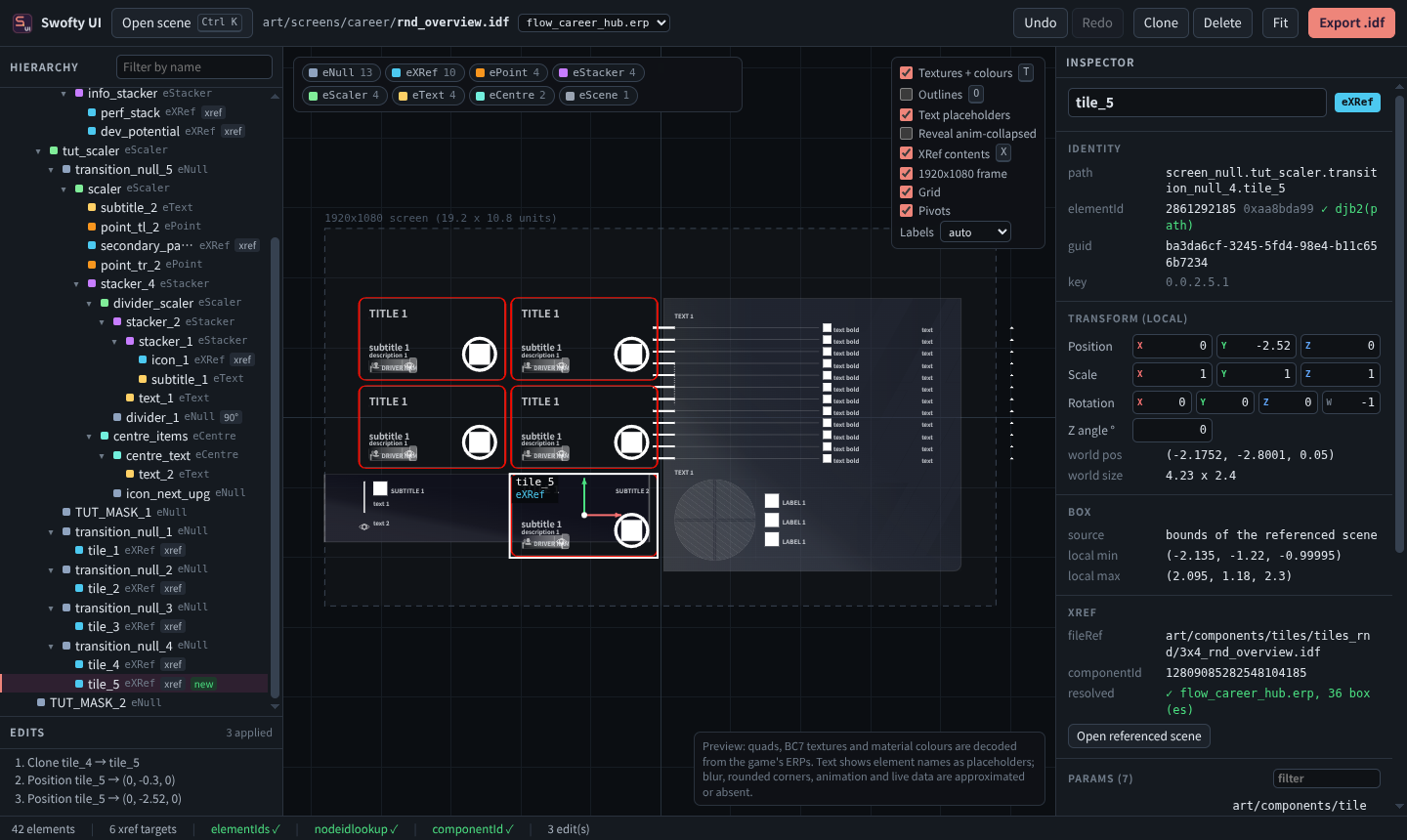Select the icon_1 eXRef node icon

tap(143, 359)
